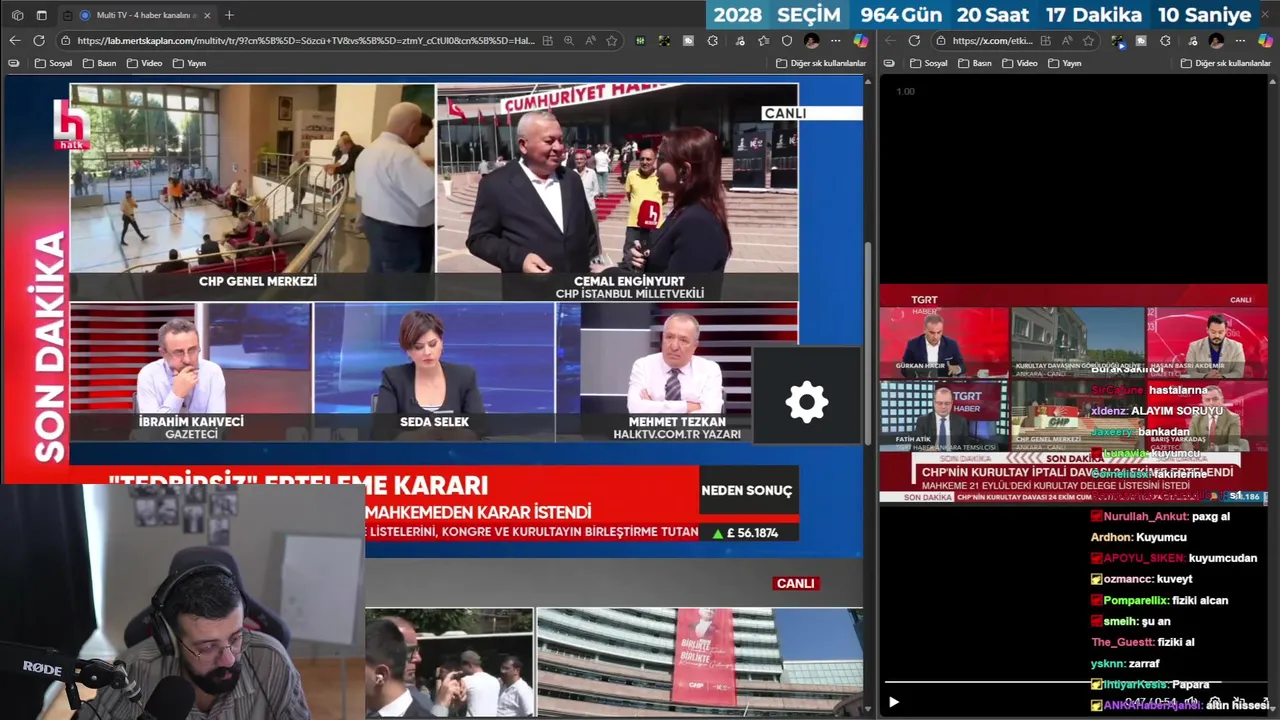Image resolution: width=1280 pixels, height=720 pixels.
Task: Open Sosyal bookmarks folder in right window
Action: pyautogui.click(x=928, y=63)
